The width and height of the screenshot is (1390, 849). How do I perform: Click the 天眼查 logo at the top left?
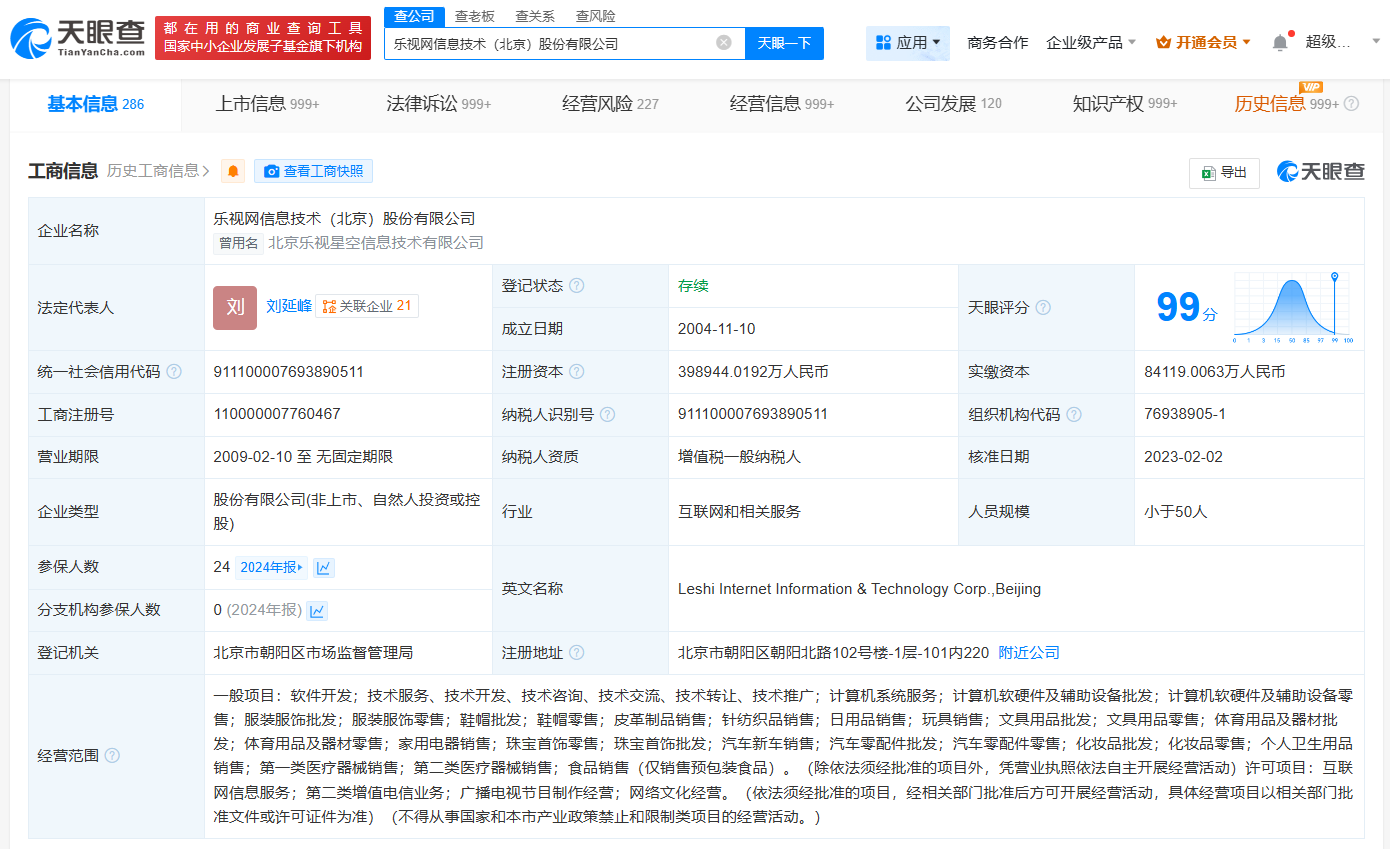click(77, 38)
